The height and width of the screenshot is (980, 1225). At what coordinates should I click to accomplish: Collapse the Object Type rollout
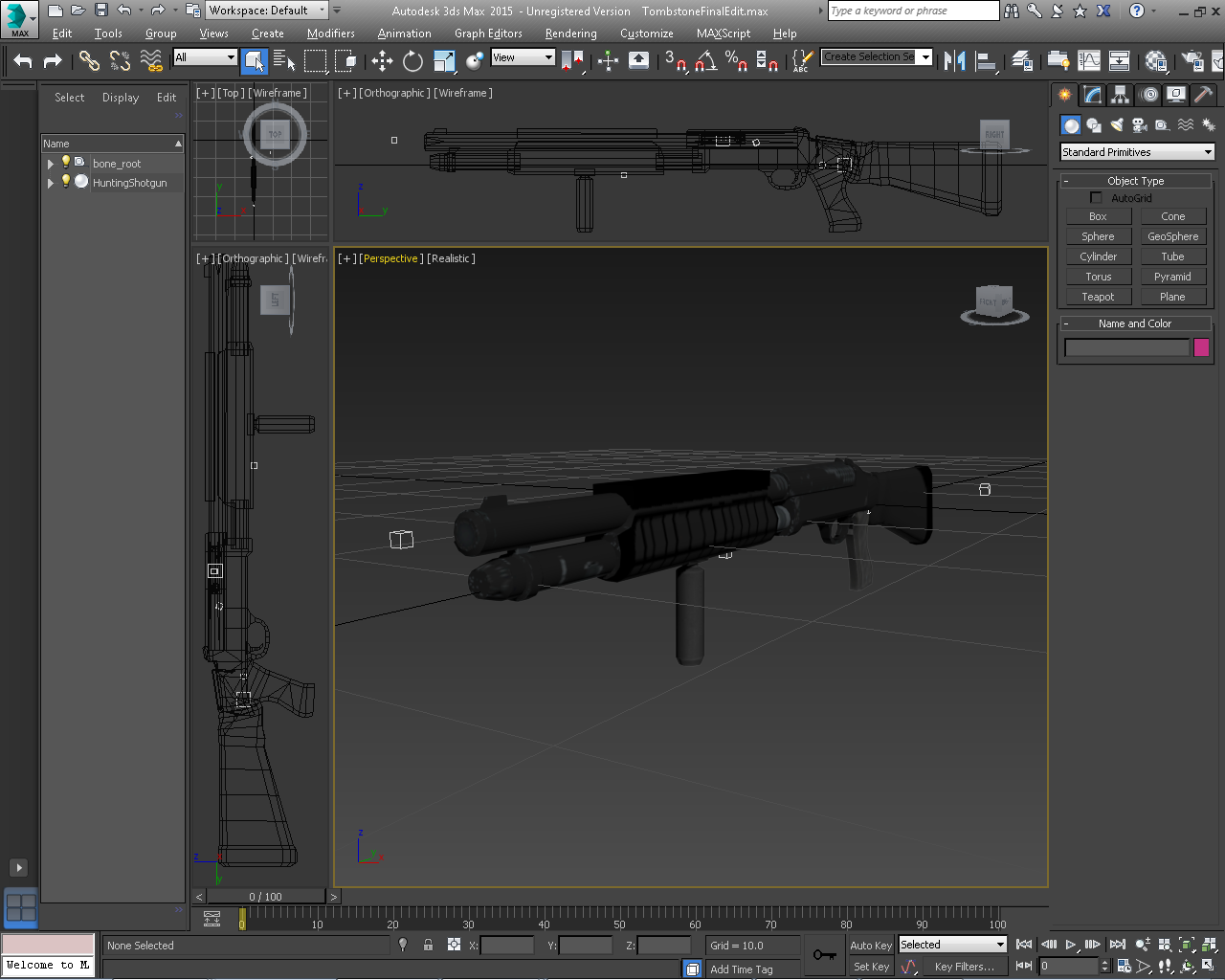(x=1135, y=181)
